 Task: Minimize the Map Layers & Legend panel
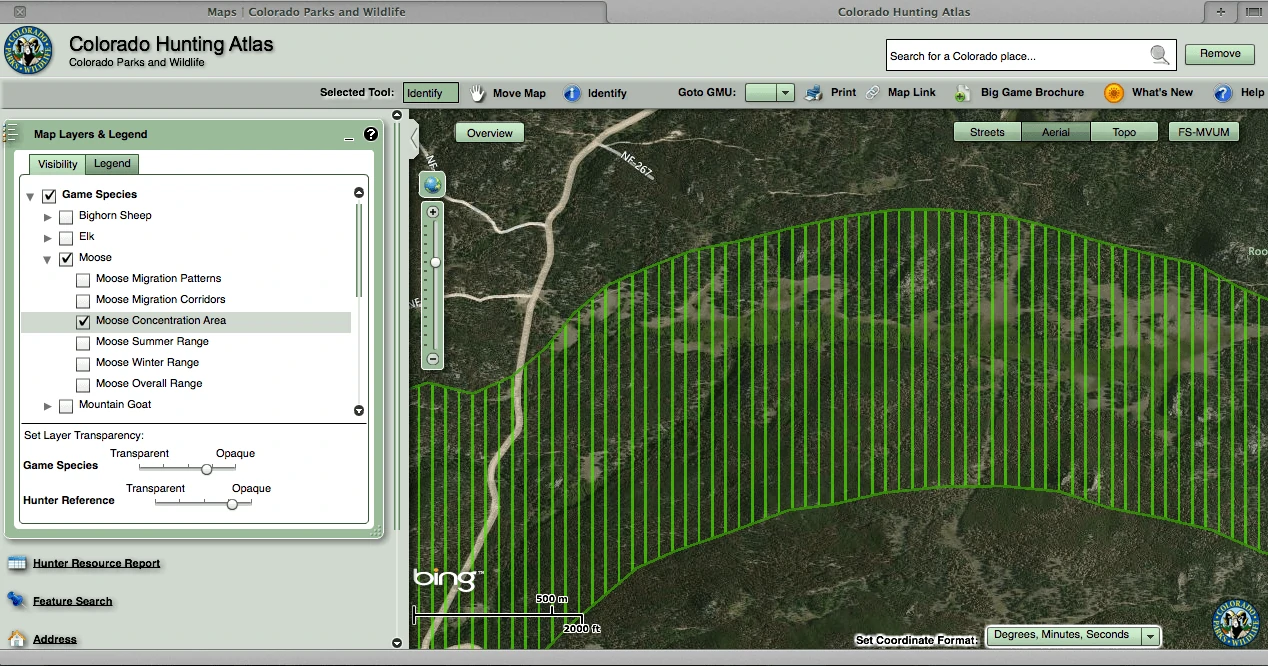pos(349,138)
